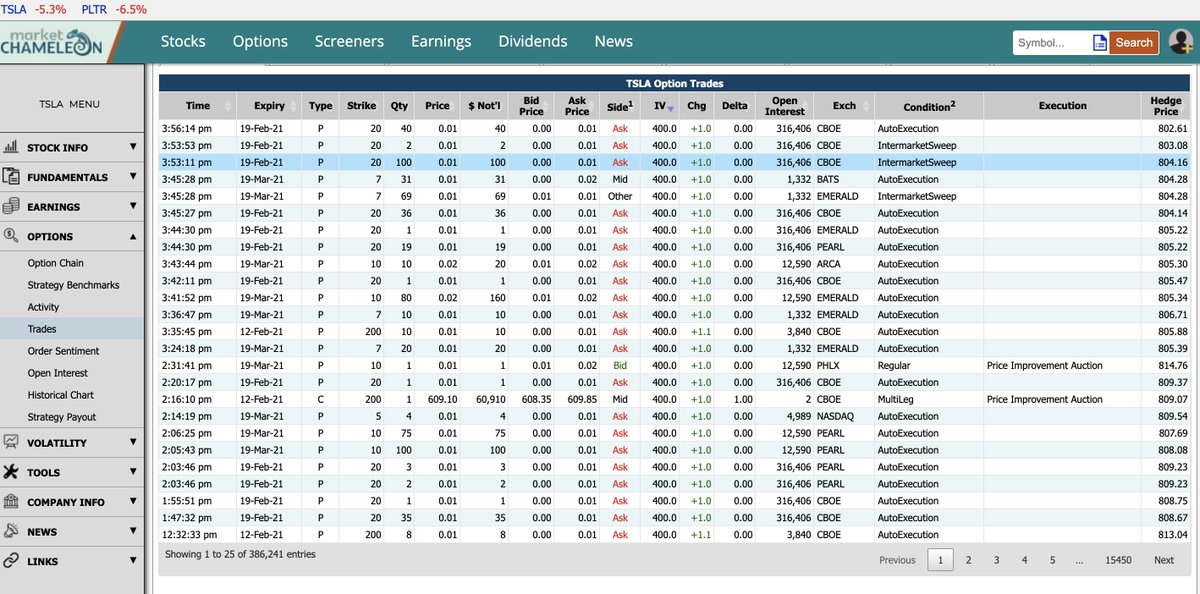The height and width of the screenshot is (594, 1200).
Task: Open the Option Chain link
Action: [56, 263]
